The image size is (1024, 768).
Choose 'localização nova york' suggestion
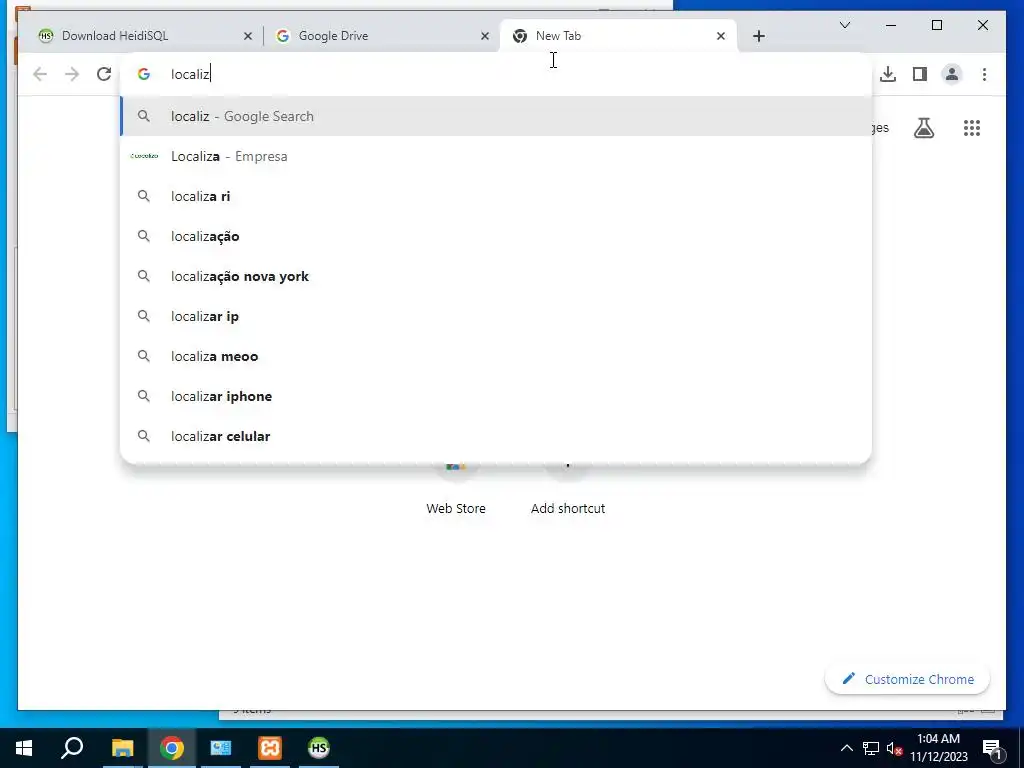point(496,276)
